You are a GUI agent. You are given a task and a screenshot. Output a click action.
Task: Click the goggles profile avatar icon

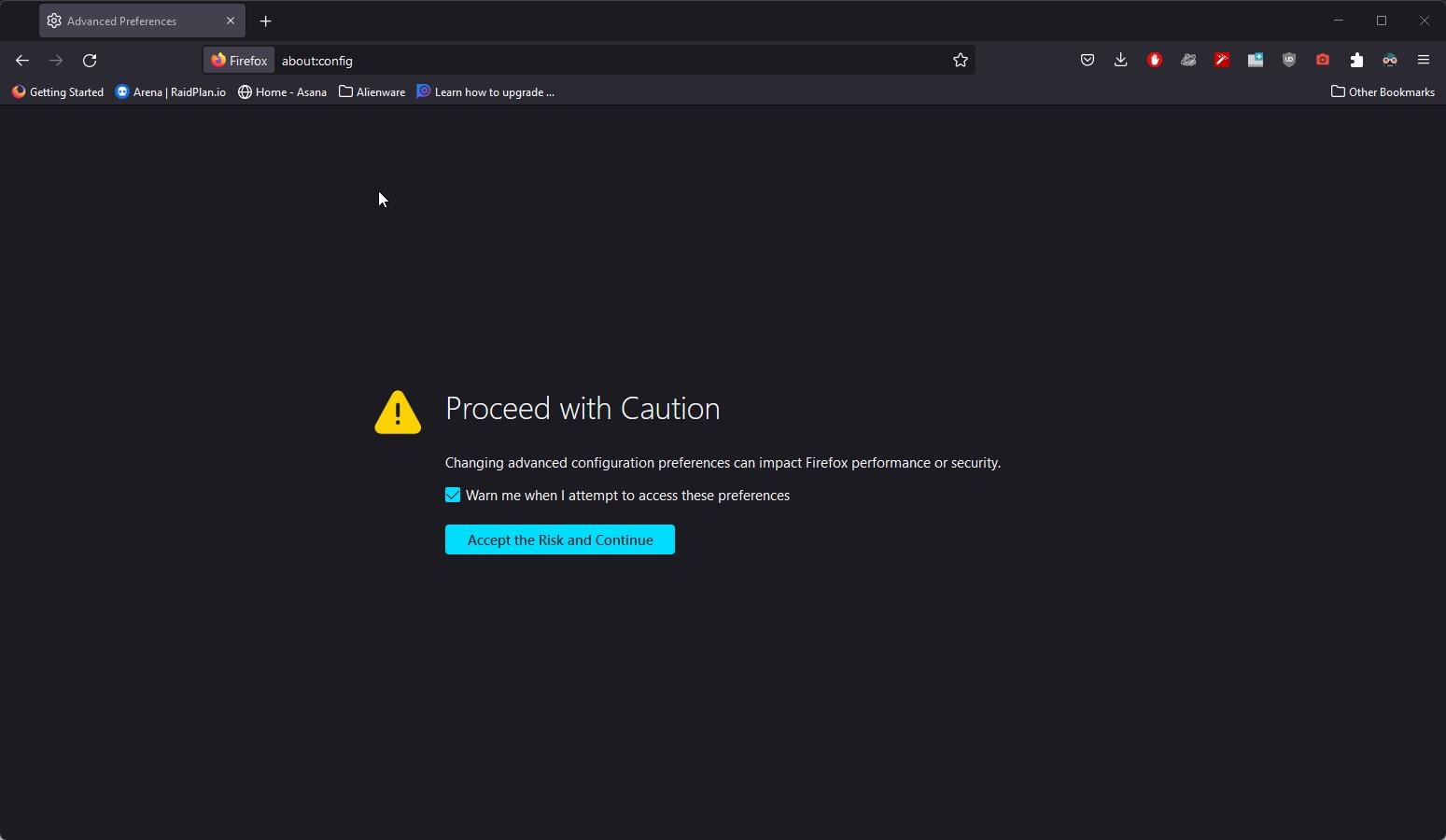1390,61
